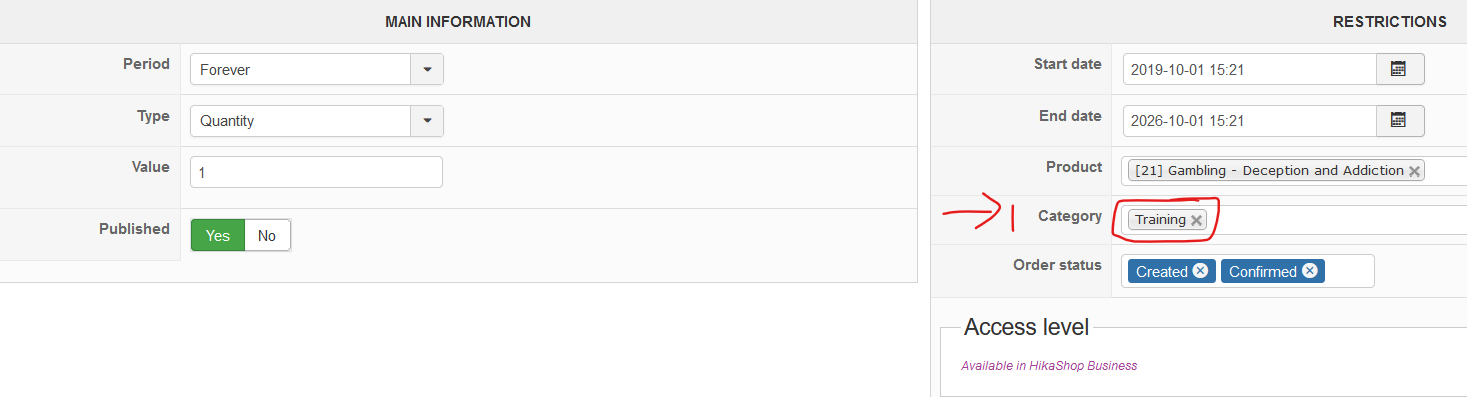Screen dimensions: 1467x397
Task: Remove the Training category tag
Action: [1196, 220]
